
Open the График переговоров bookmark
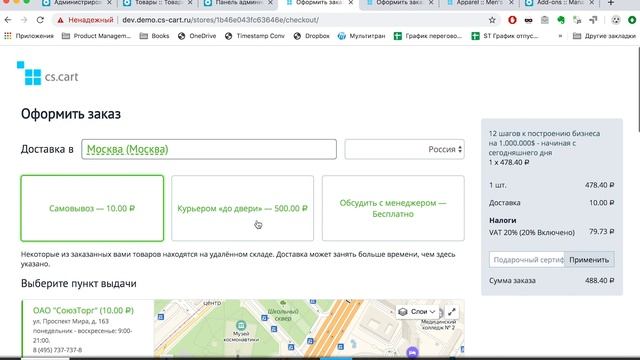click(428, 36)
